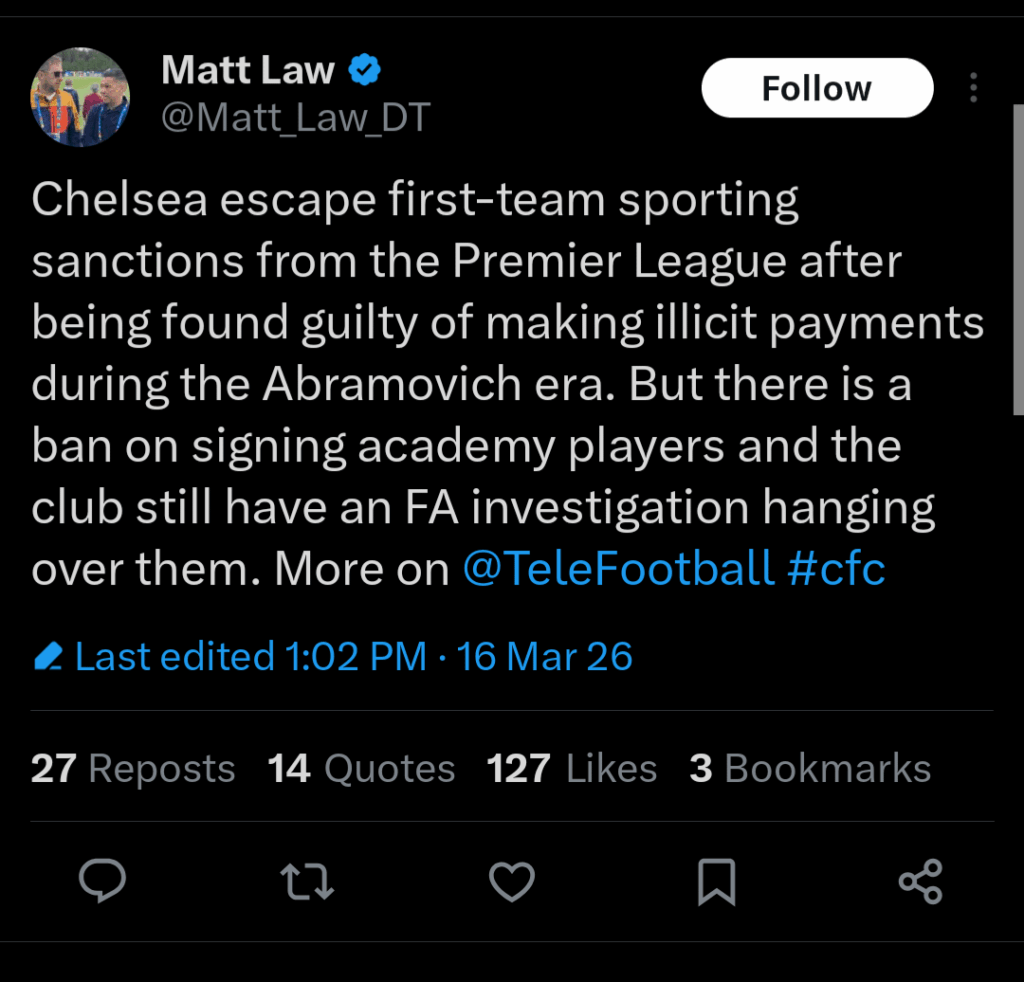Open the three-dot more options menu

click(972, 88)
